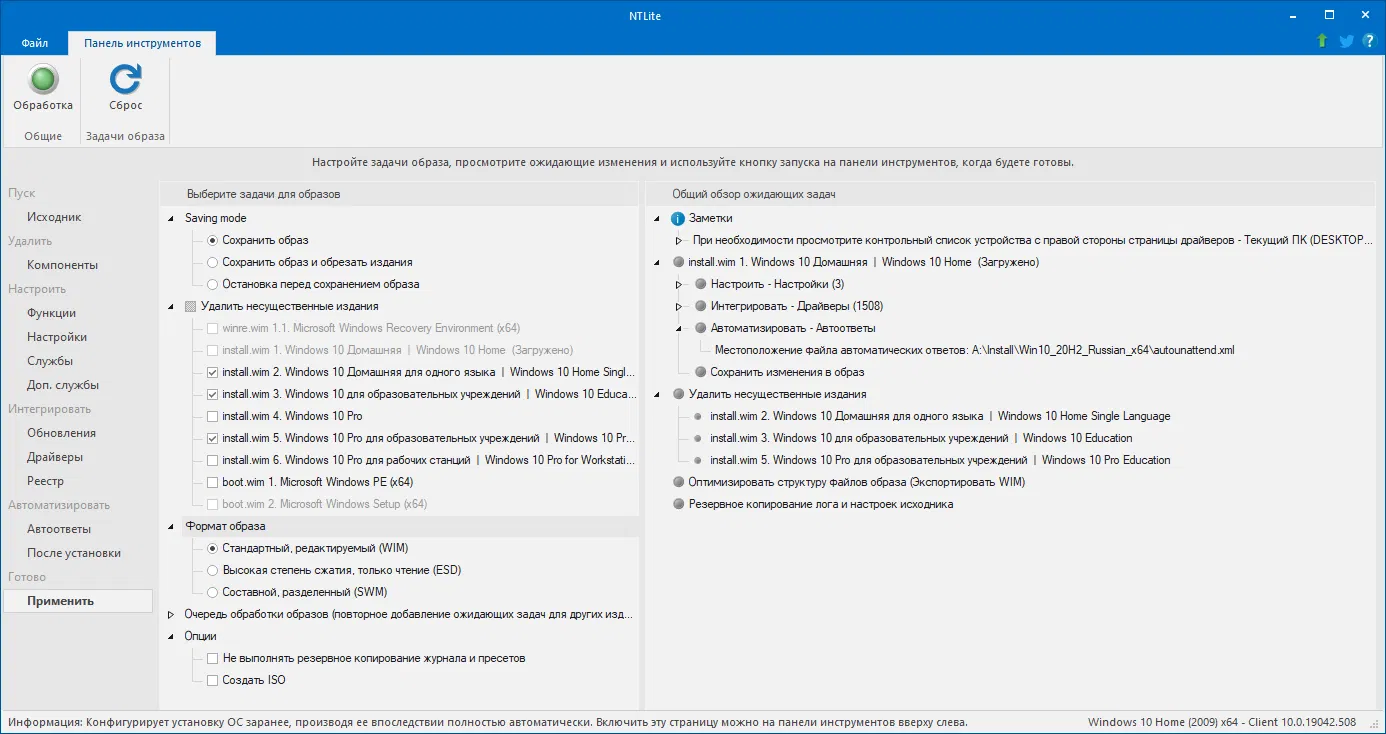Select Windows 10 Education row in pending tasks
Screen dimensions: 1386x734
(921, 438)
